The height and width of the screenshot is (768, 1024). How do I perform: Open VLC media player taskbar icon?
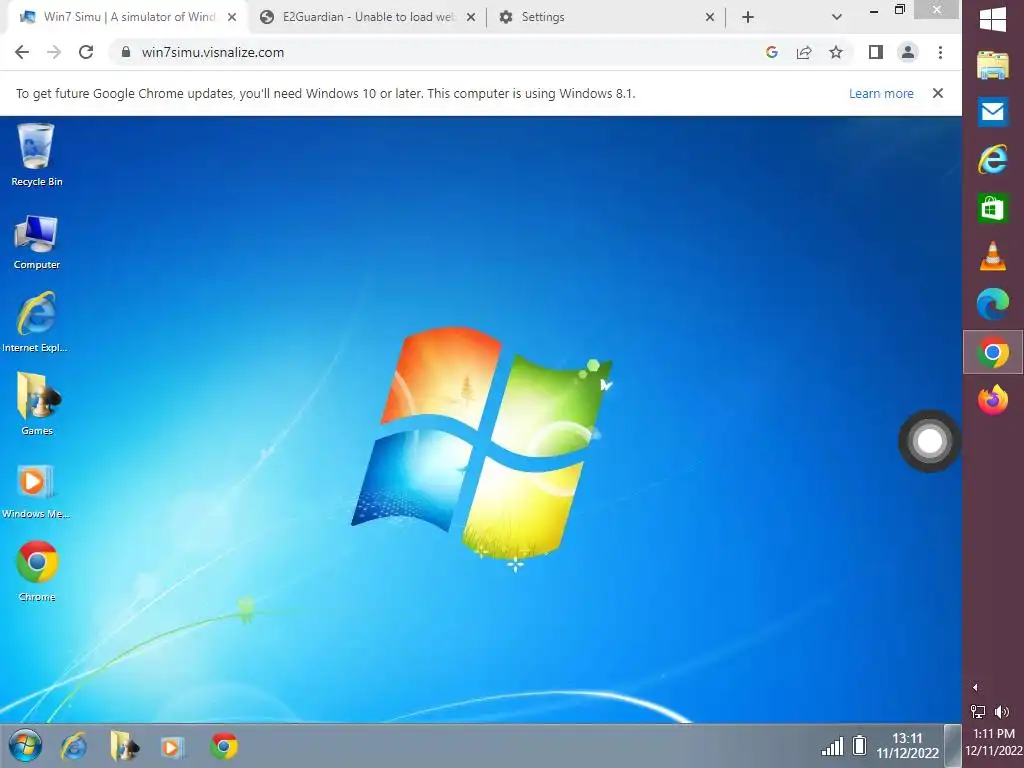click(x=993, y=255)
